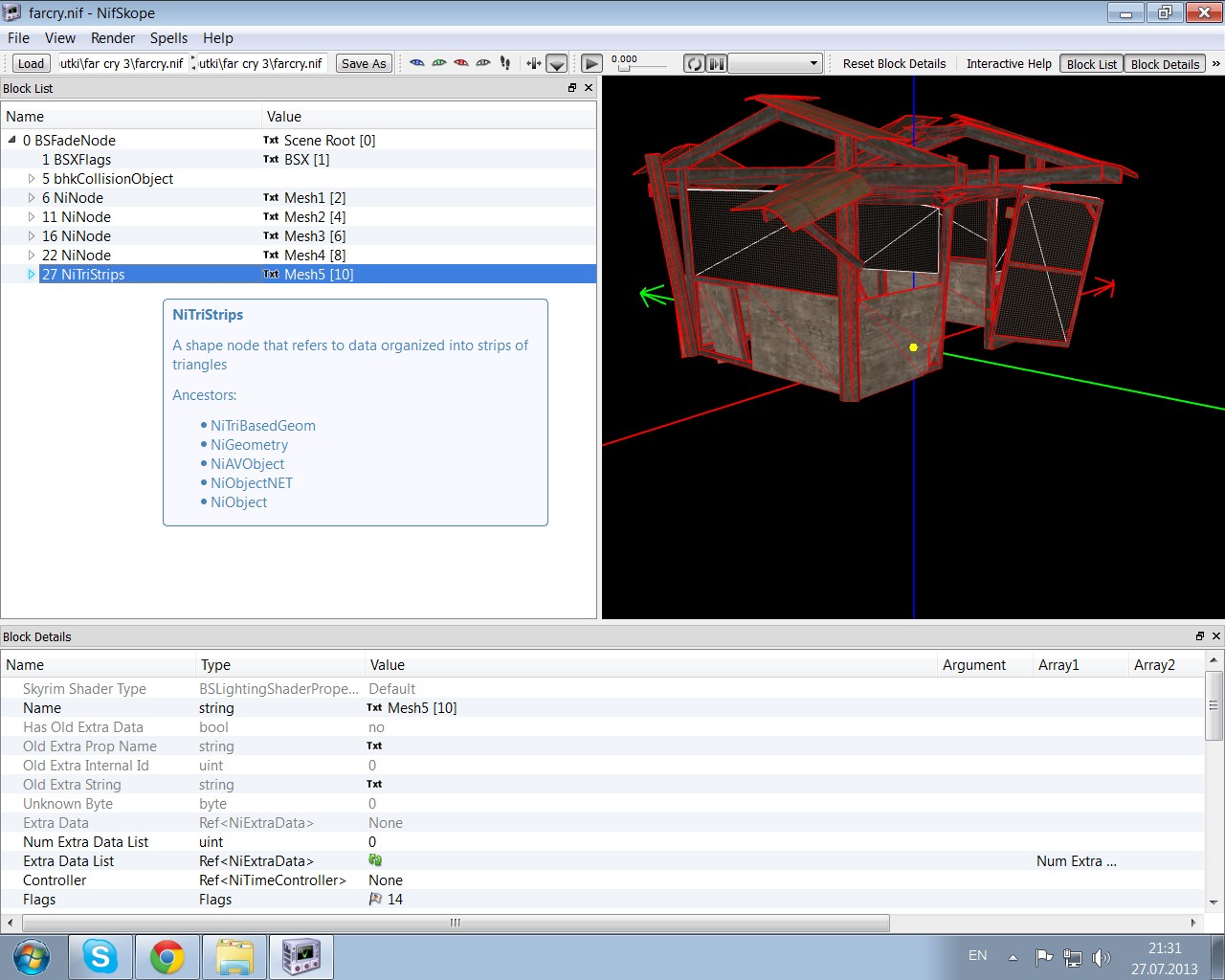The width and height of the screenshot is (1225, 980).
Task: Click the Txt icon next to Mesh1 [2]
Action: click(271, 197)
